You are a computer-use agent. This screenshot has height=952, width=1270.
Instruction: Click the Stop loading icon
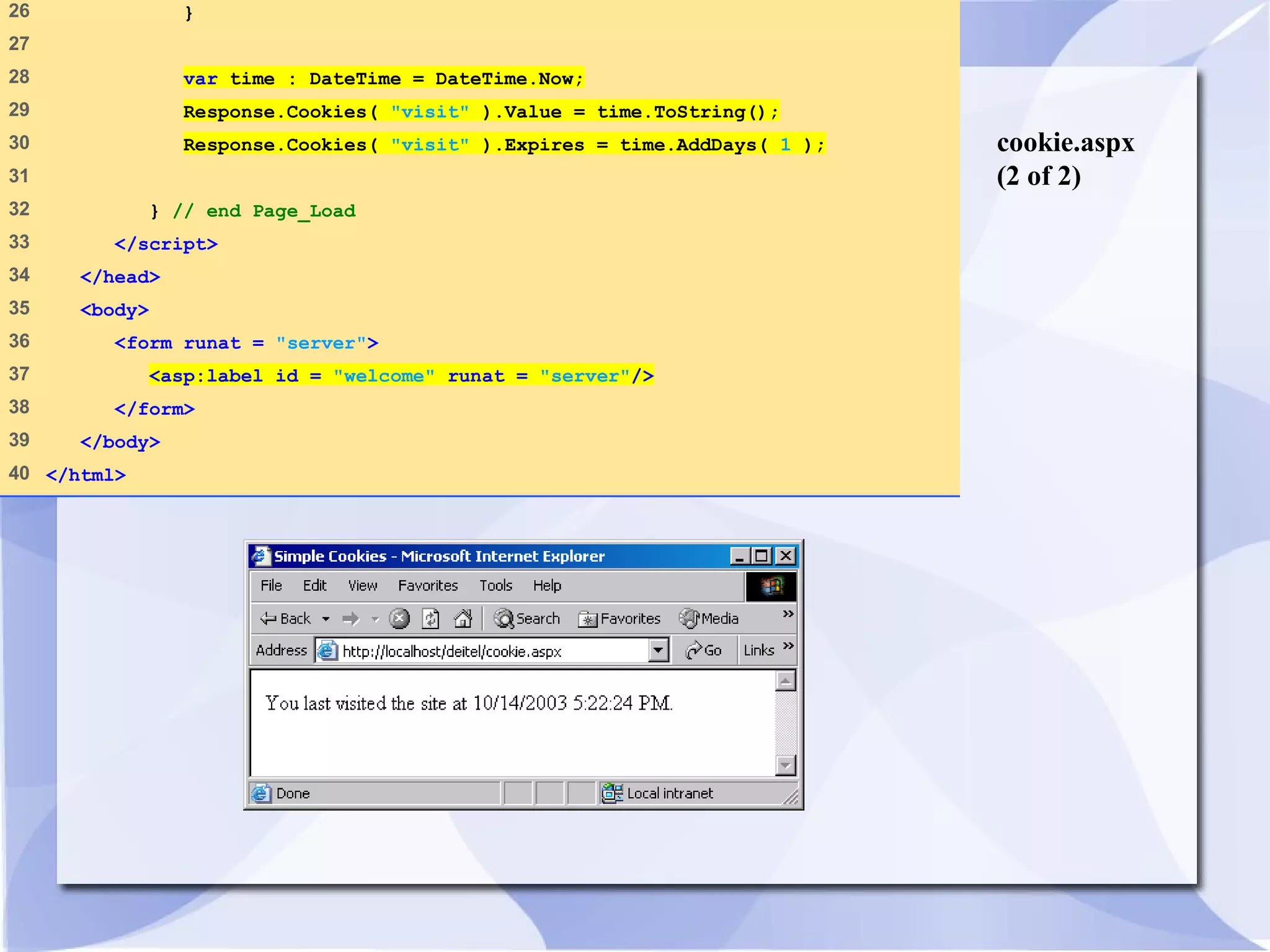click(x=399, y=619)
